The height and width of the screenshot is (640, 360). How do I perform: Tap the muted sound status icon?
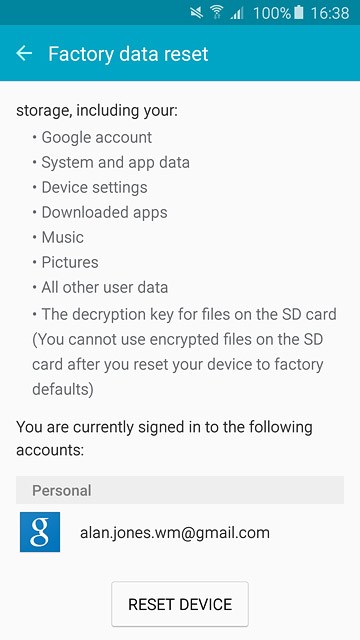click(196, 13)
